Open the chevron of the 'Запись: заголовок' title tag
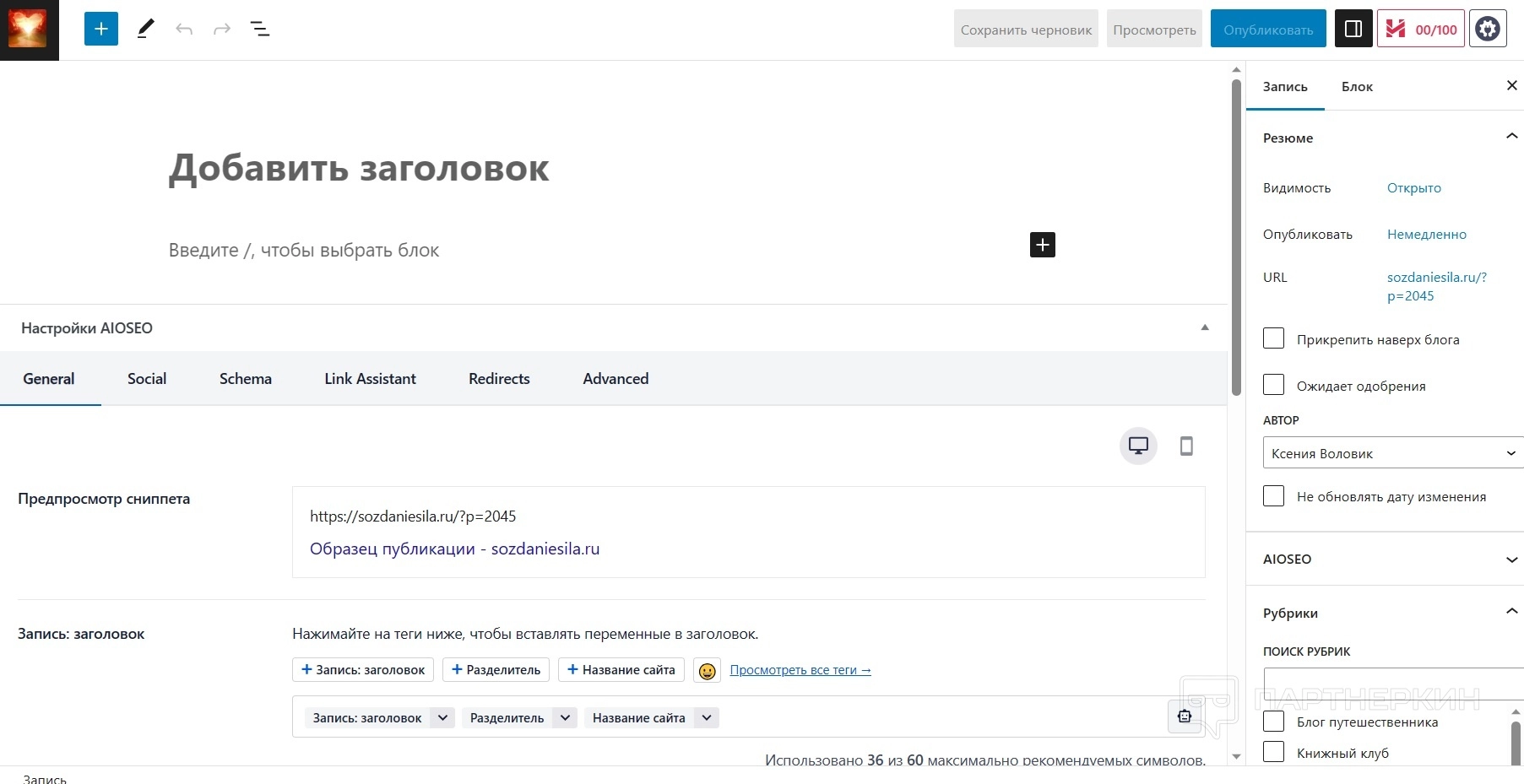1524x784 pixels. tap(442, 718)
